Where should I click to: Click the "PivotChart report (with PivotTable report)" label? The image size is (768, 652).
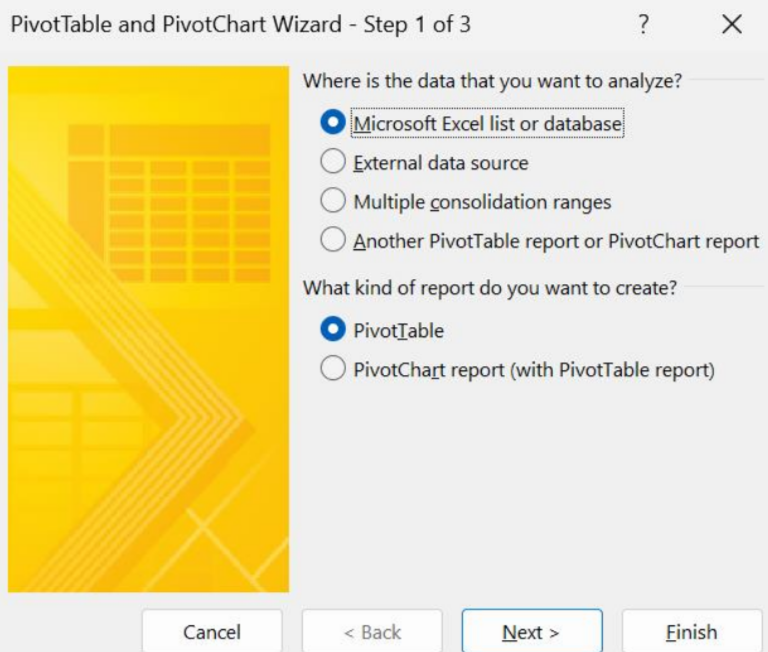534,370
